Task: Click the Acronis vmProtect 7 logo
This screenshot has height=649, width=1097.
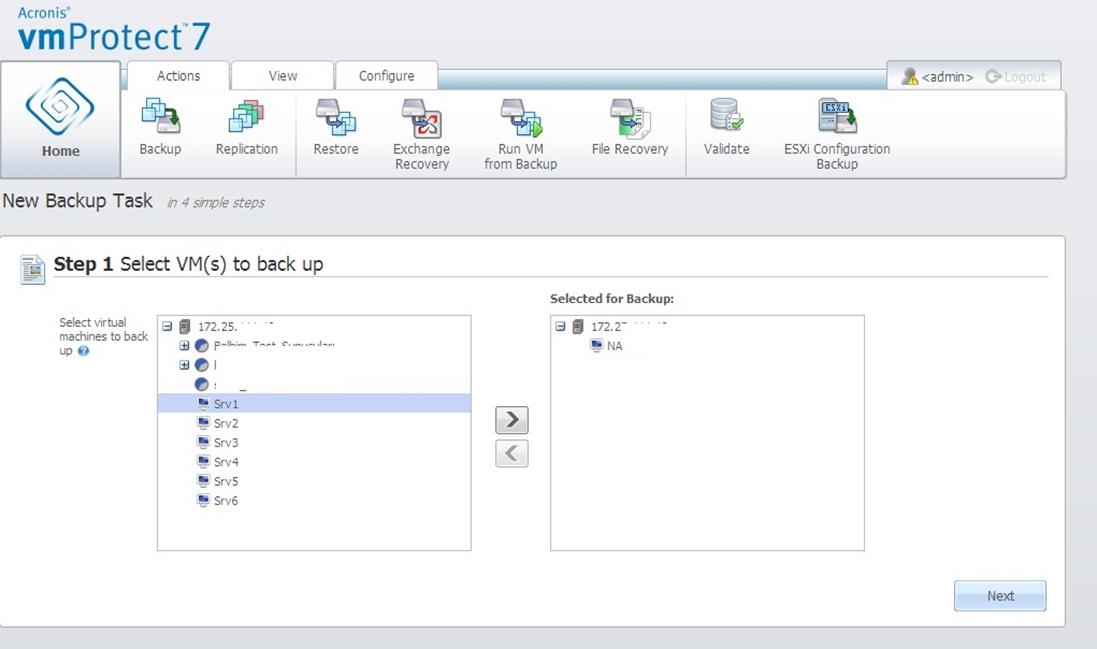Action: [x=113, y=29]
